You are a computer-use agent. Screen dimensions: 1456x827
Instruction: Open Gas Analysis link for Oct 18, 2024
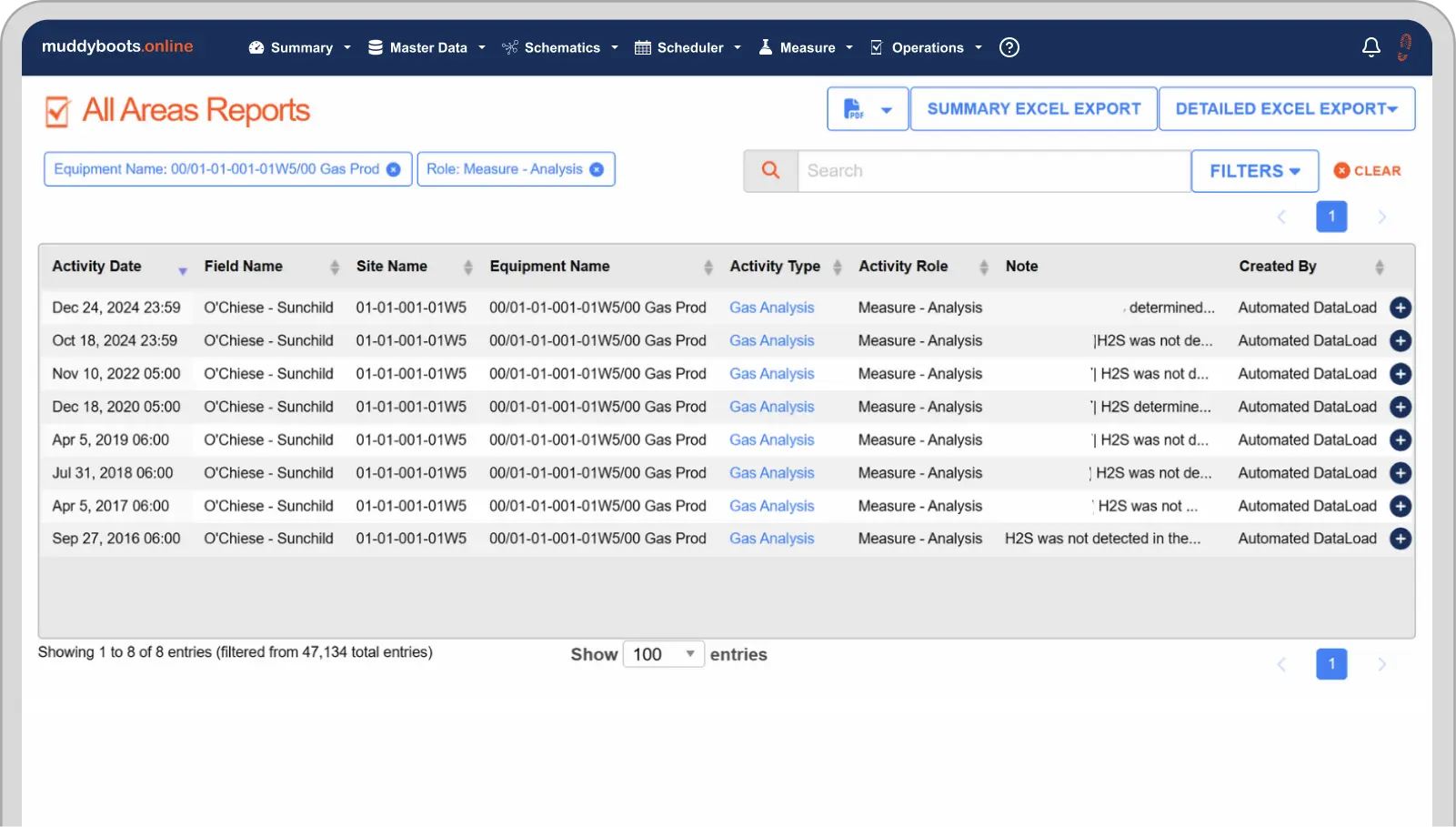771,340
